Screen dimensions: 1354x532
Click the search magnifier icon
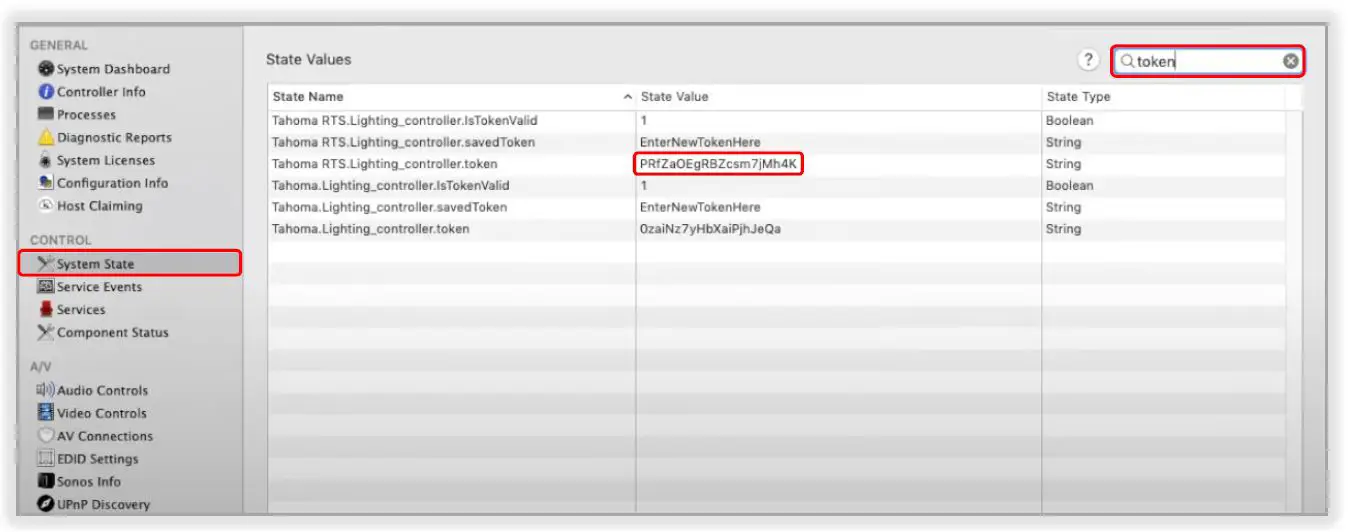pos(1127,61)
